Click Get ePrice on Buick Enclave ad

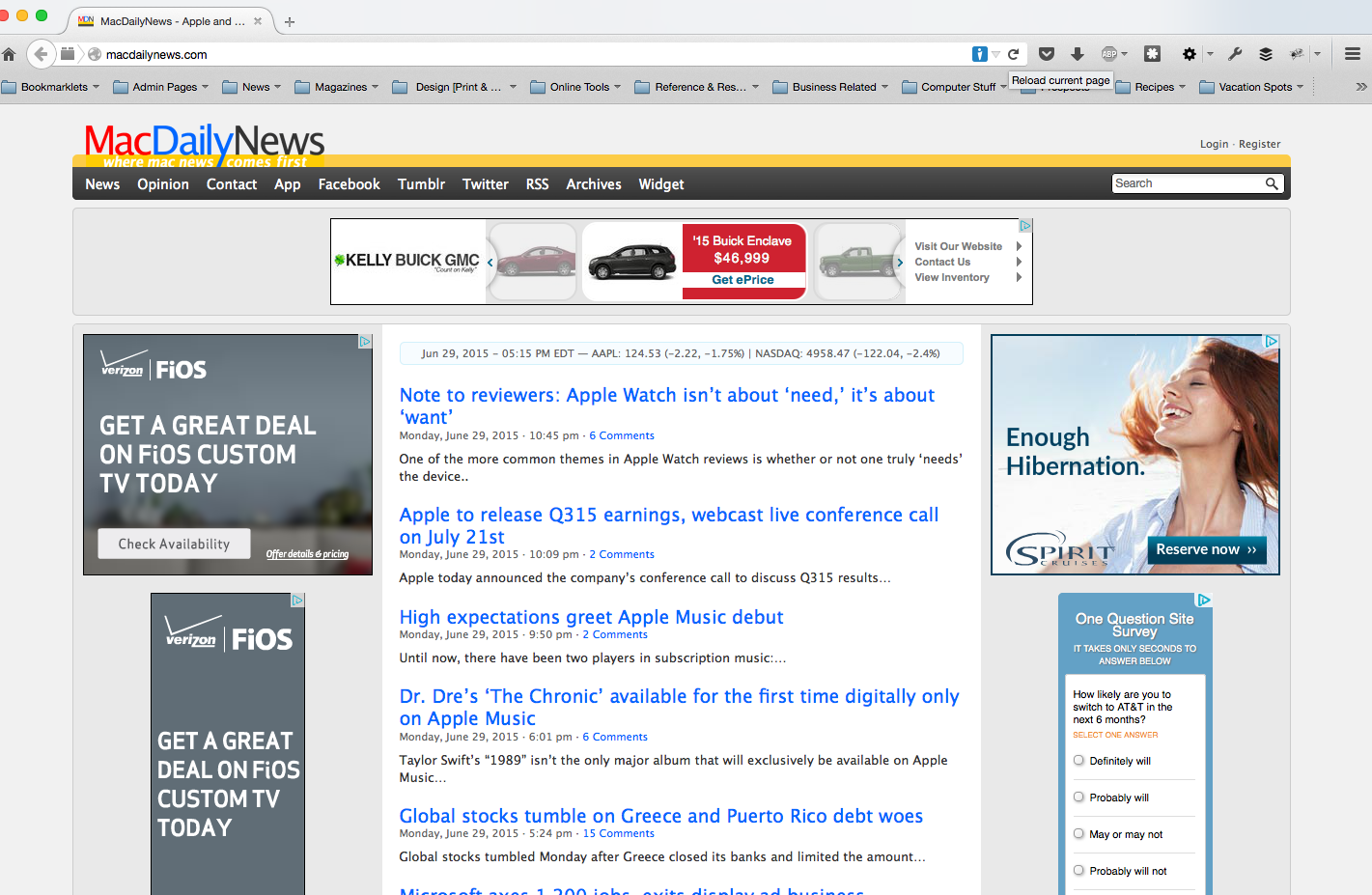(743, 280)
